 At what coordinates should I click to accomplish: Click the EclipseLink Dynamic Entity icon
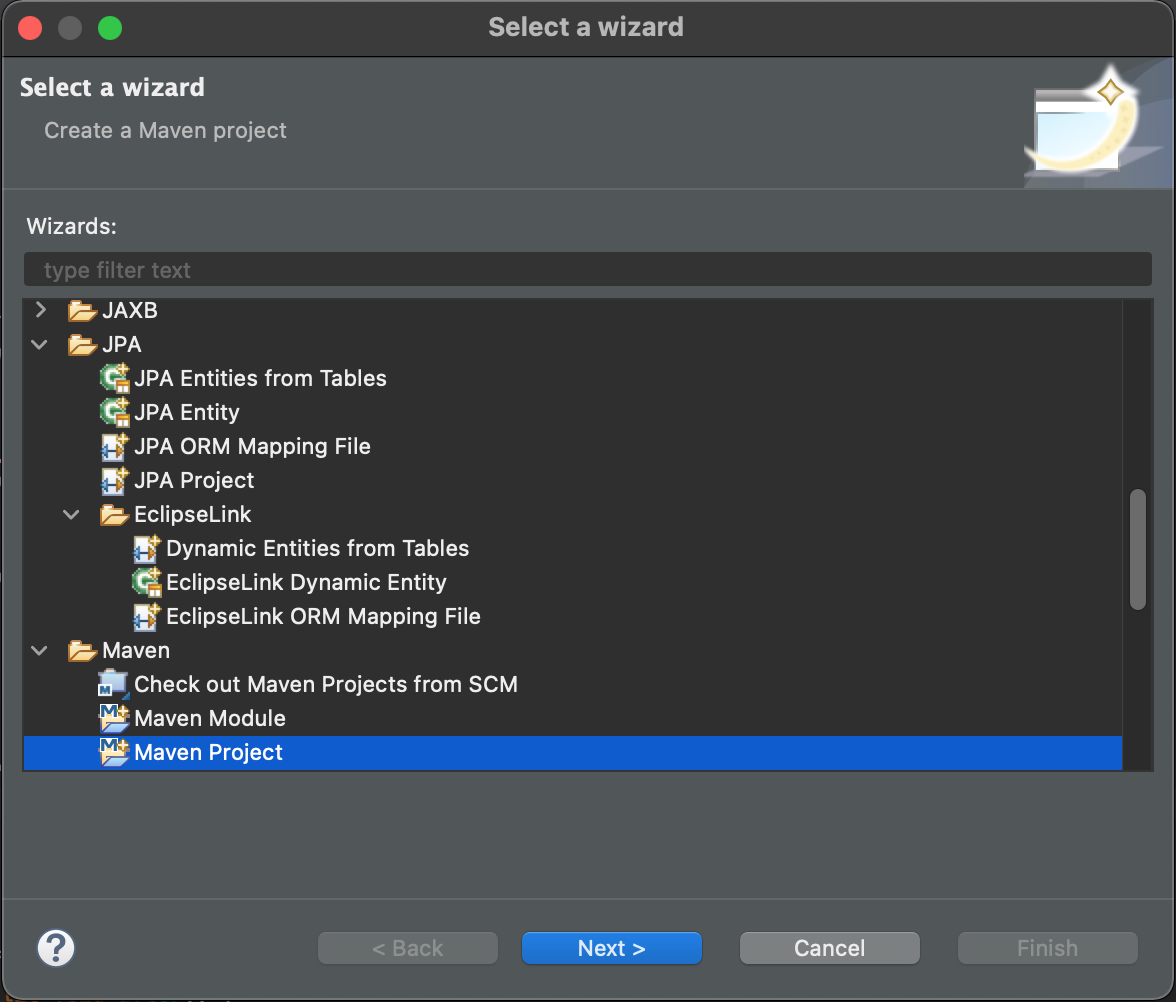tap(147, 582)
